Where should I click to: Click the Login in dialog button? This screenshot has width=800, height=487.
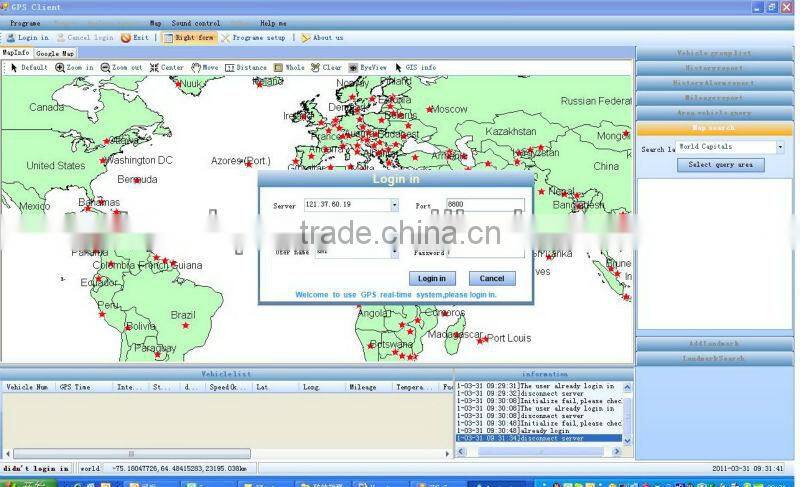pyautogui.click(x=432, y=278)
